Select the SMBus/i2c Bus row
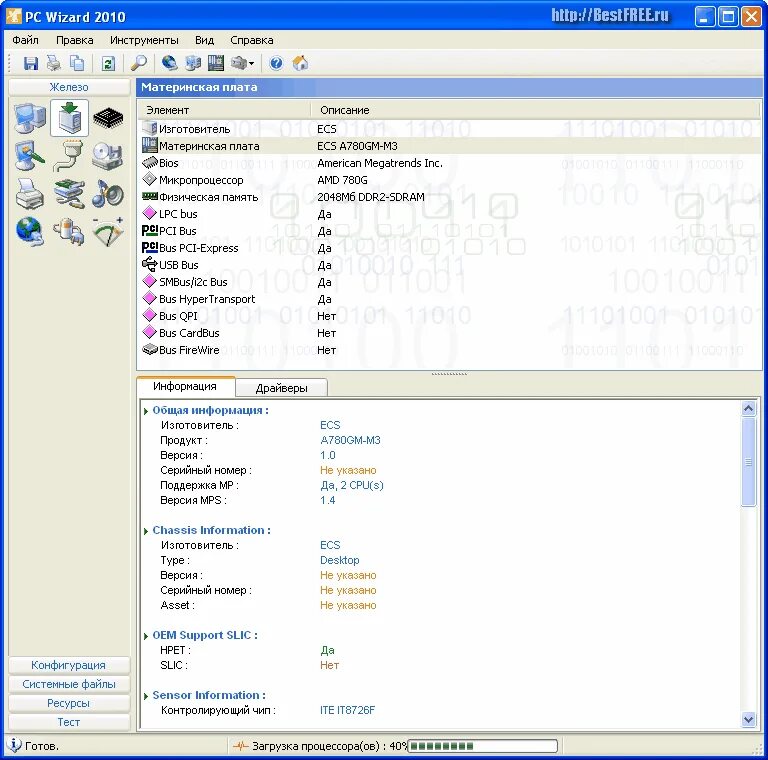 click(450, 282)
